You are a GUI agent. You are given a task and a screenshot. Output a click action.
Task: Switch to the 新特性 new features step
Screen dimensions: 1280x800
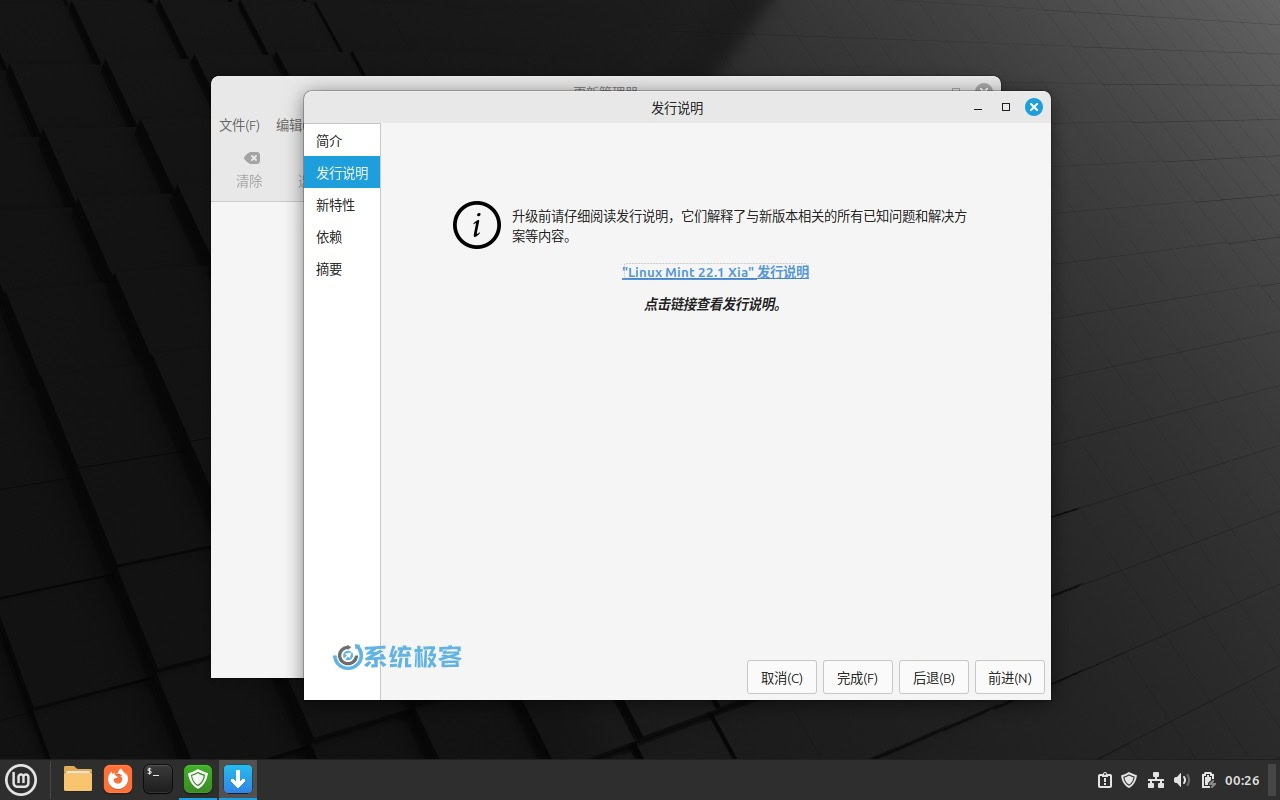(342, 205)
